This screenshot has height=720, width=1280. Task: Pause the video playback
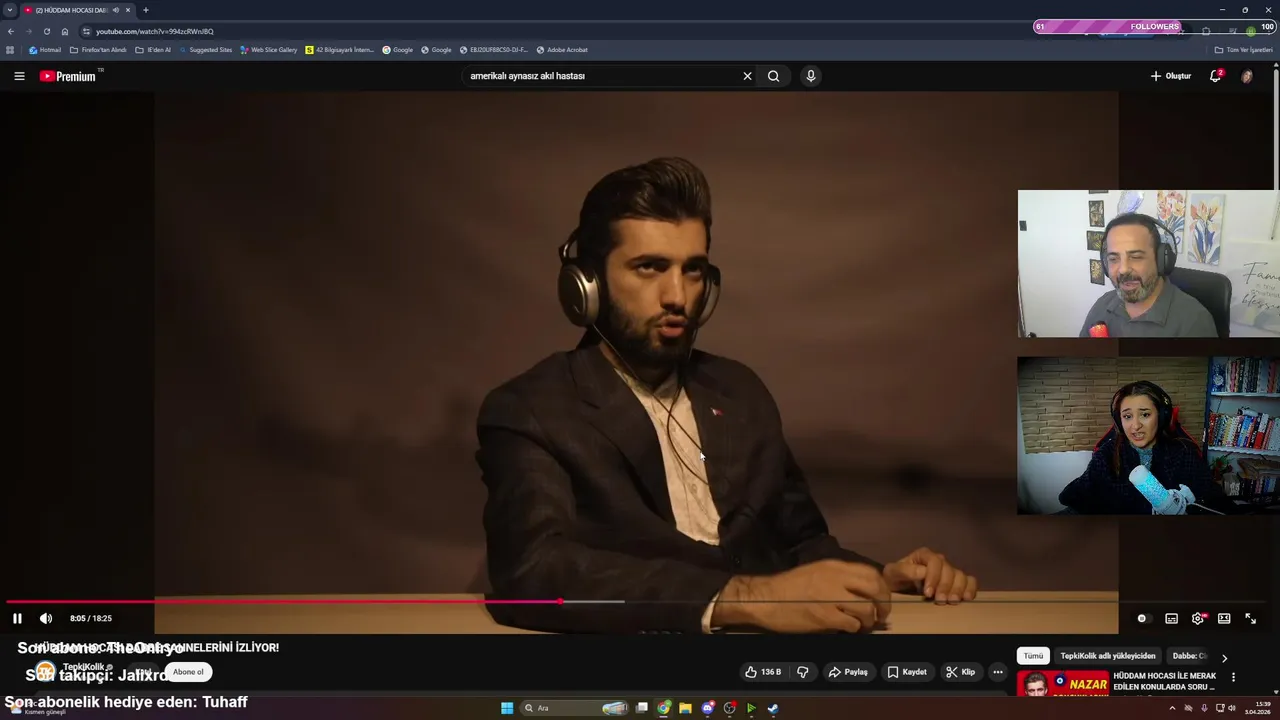pyautogui.click(x=17, y=618)
